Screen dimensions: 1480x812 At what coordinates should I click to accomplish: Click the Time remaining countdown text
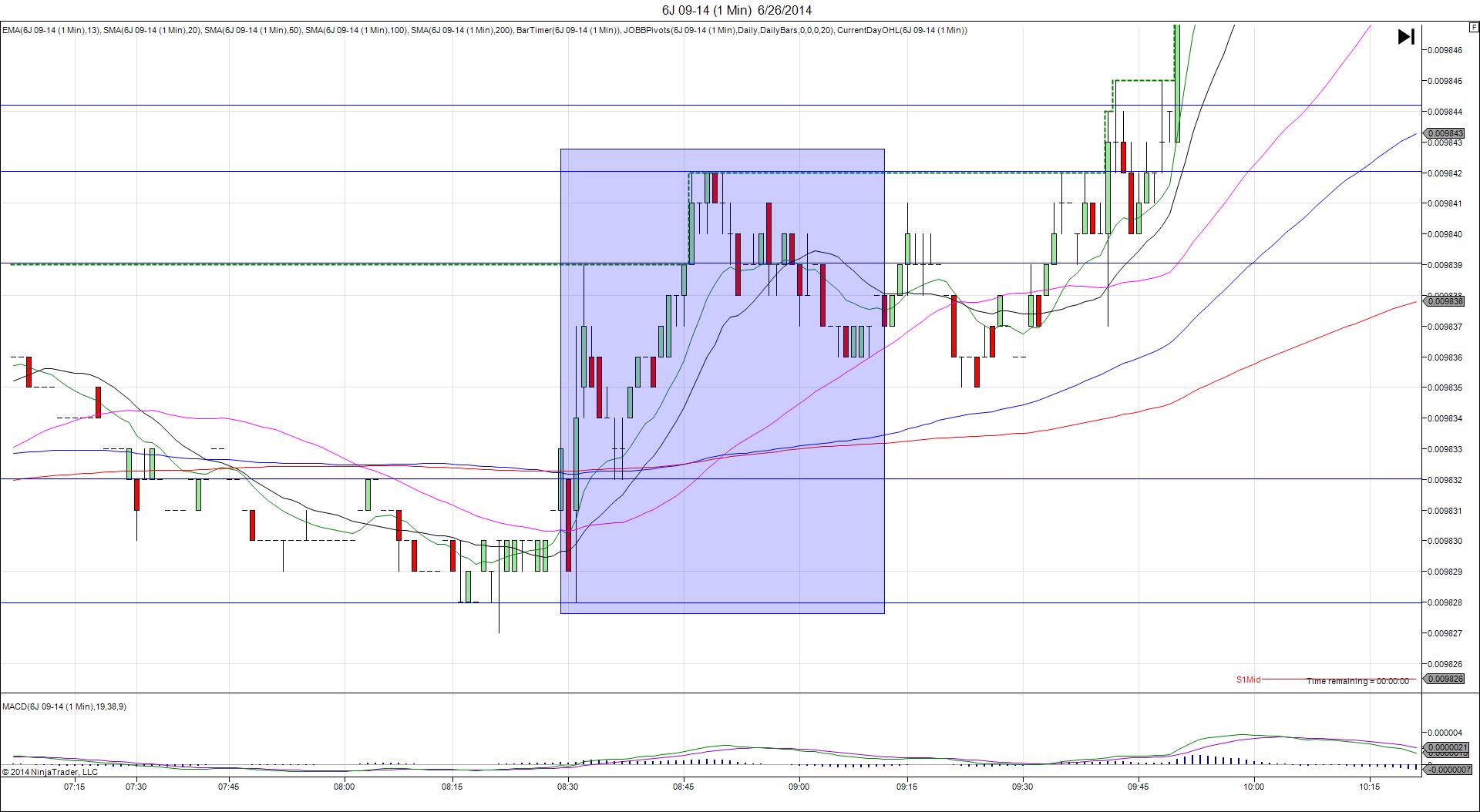pos(1357,681)
